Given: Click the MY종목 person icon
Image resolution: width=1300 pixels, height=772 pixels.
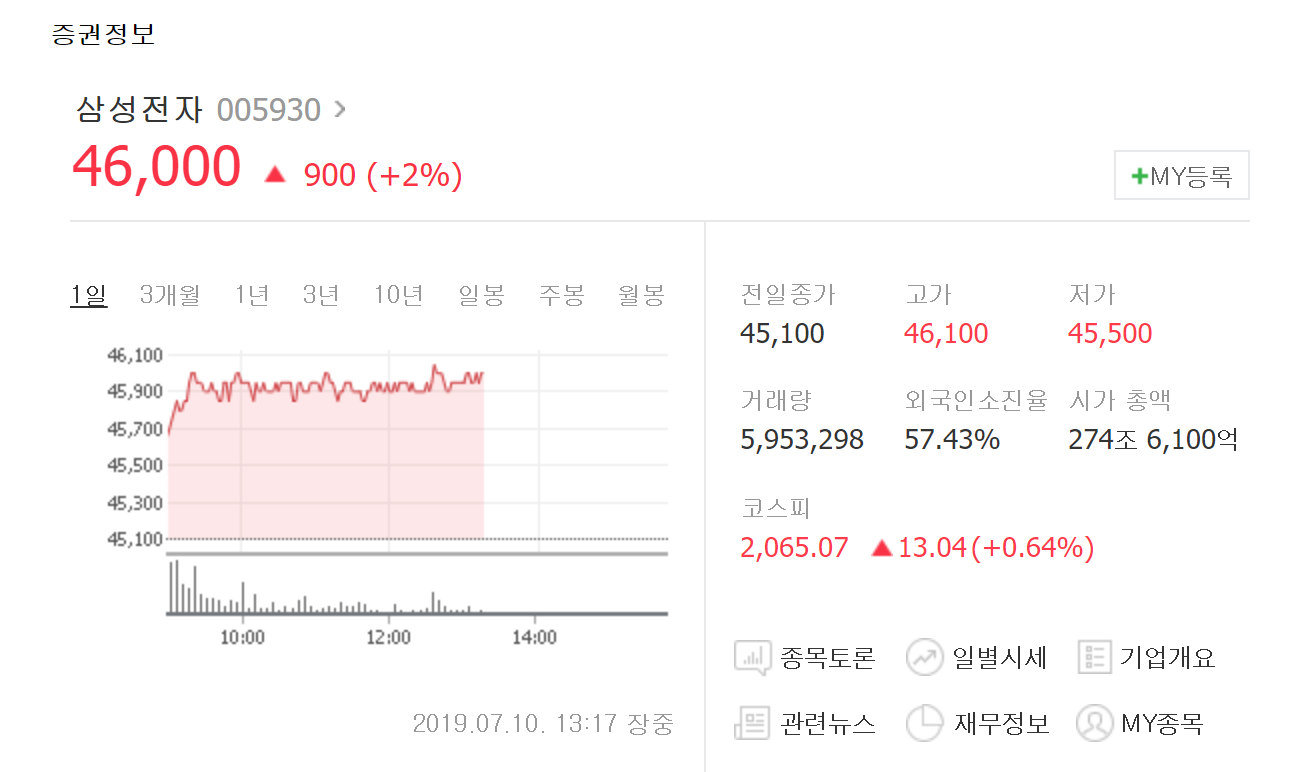Looking at the screenshot, I should click(x=1095, y=723).
